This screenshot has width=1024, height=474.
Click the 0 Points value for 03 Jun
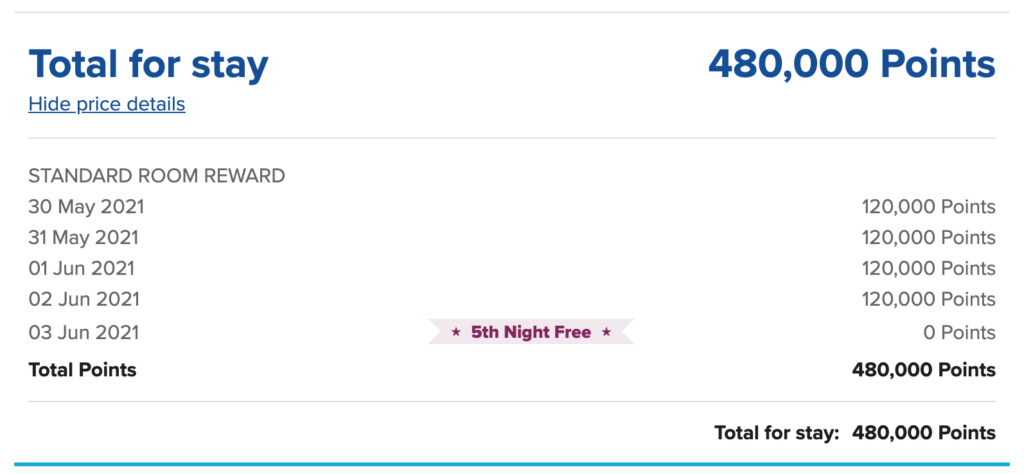tap(959, 332)
